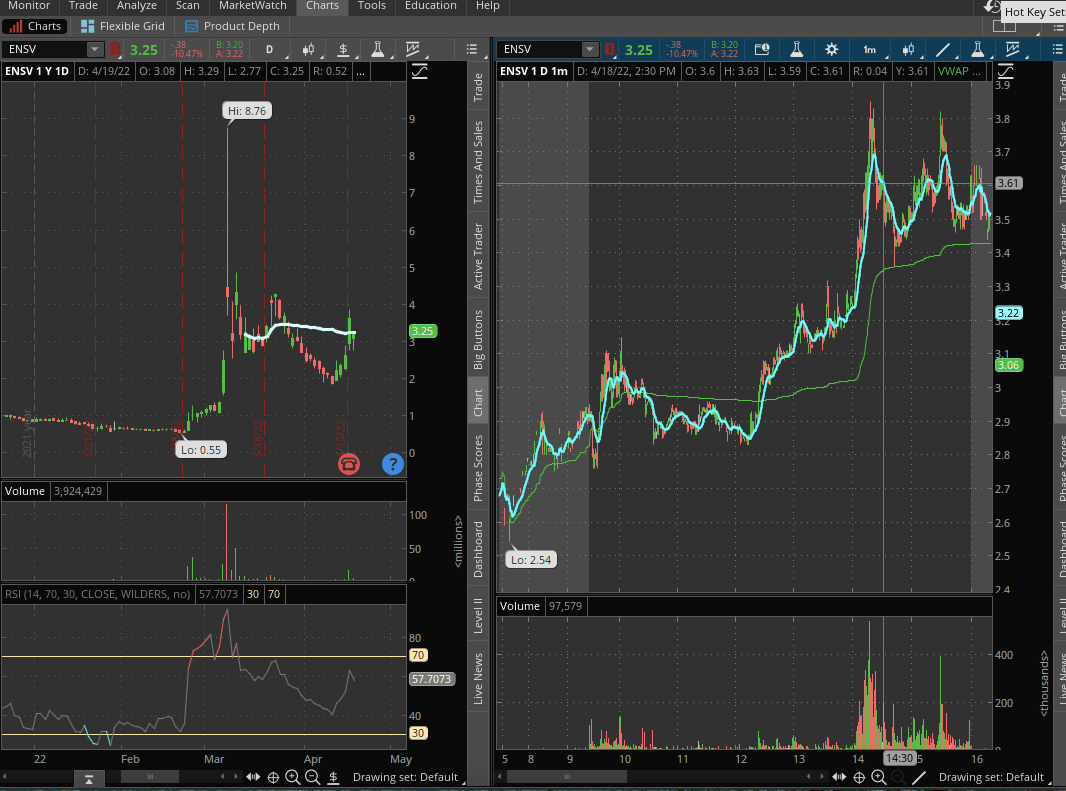Select the drawing line tool in right toolbar
This screenshot has height=791, width=1066.
coord(942,49)
